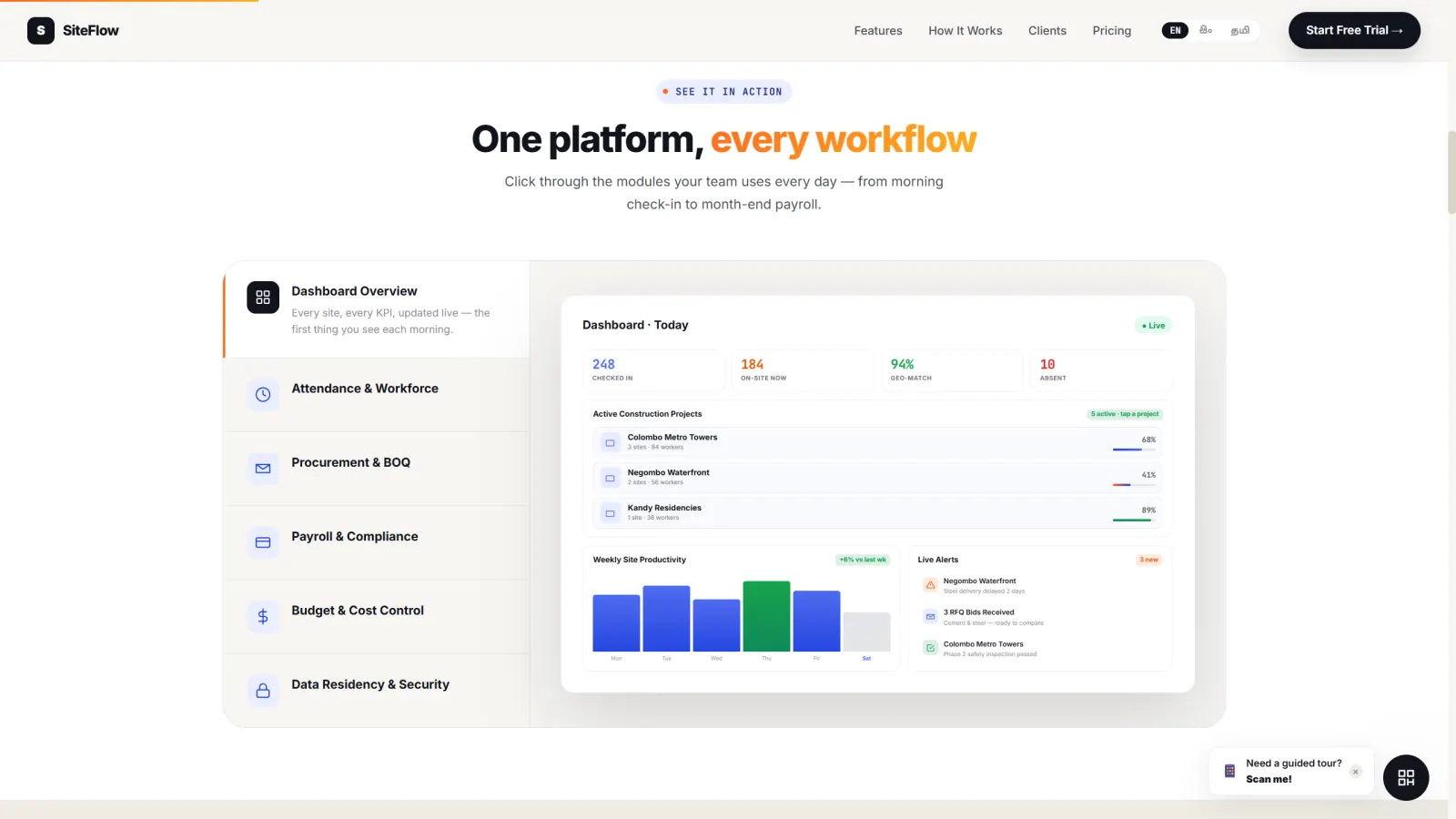Image resolution: width=1456 pixels, height=819 pixels.
Task: Select the Attendance clock icon
Action: pyautogui.click(x=263, y=394)
